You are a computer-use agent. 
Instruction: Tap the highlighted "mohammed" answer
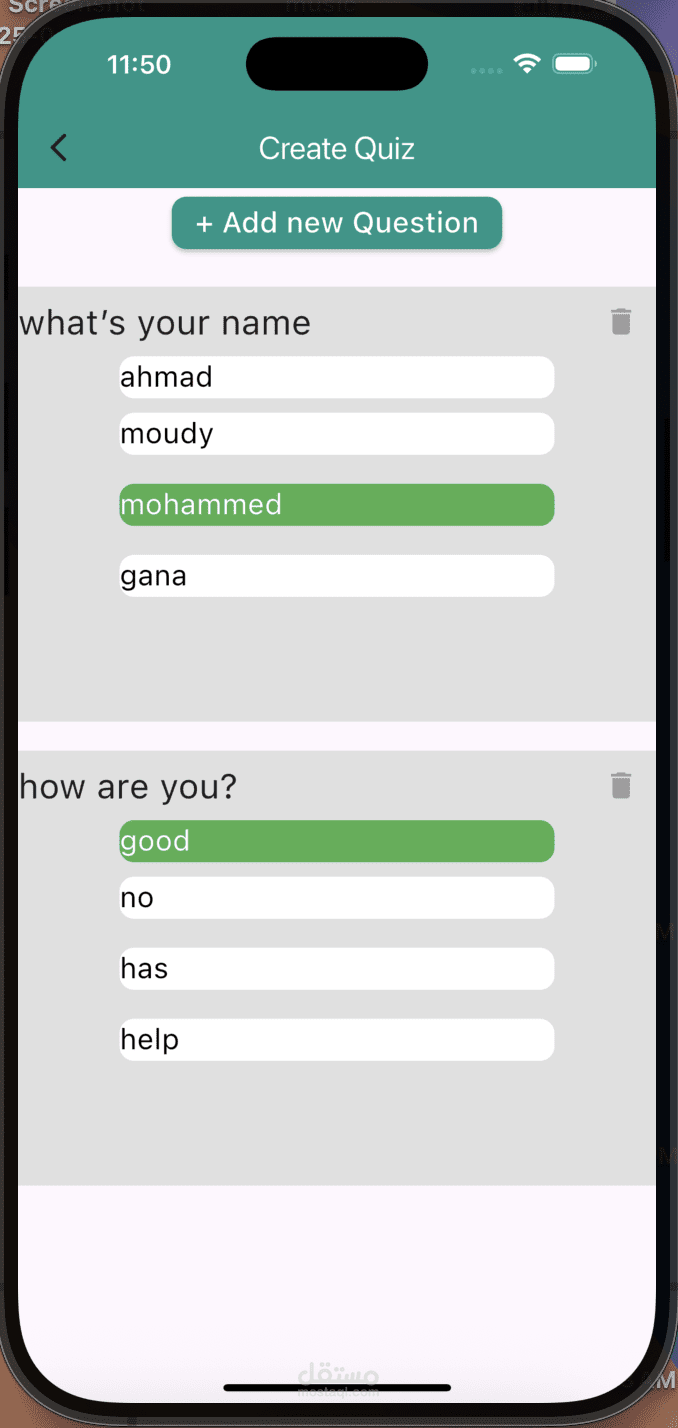pyautogui.click(x=336, y=505)
